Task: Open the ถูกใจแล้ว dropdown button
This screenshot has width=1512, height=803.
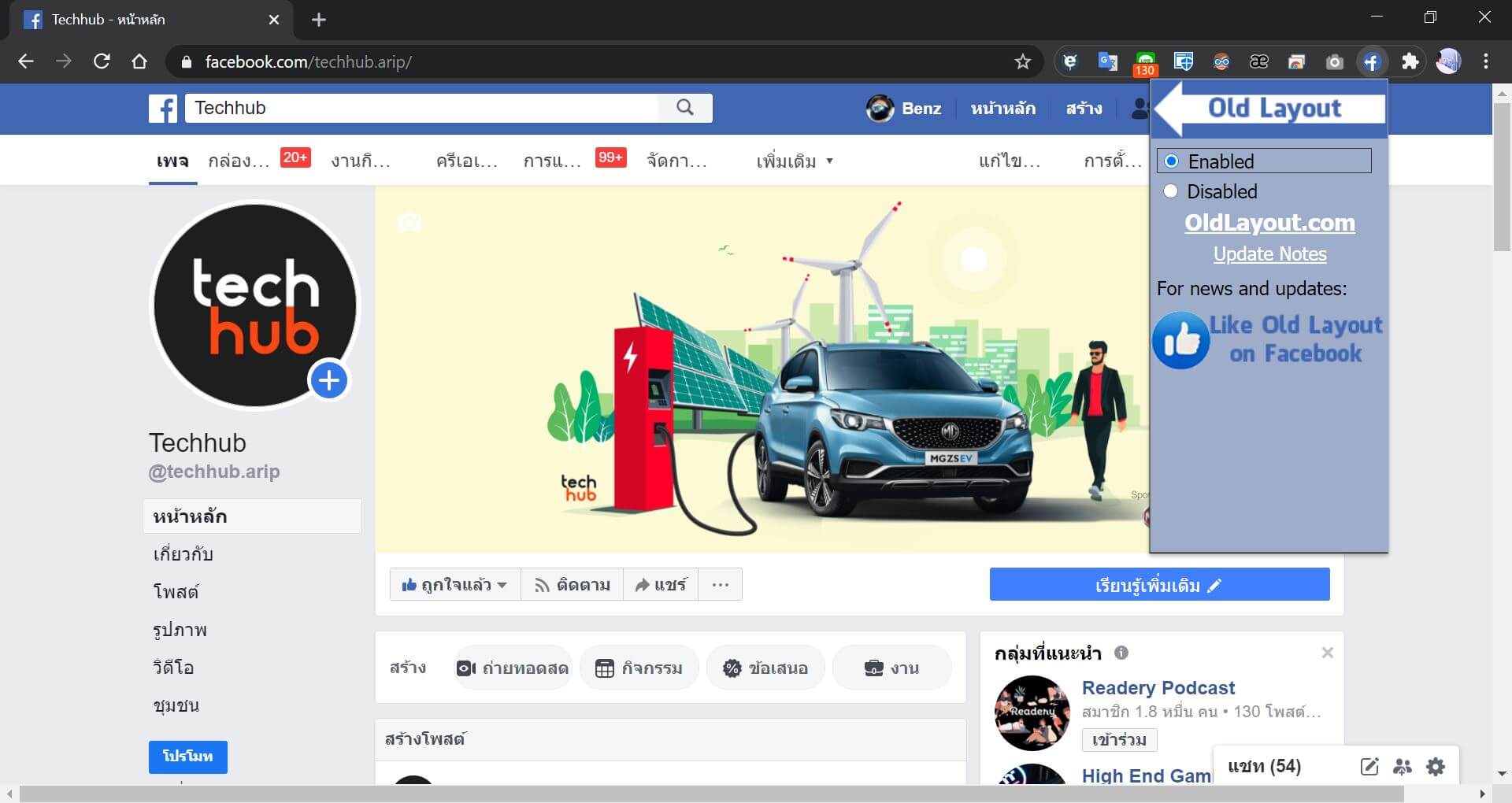Action: (x=454, y=585)
